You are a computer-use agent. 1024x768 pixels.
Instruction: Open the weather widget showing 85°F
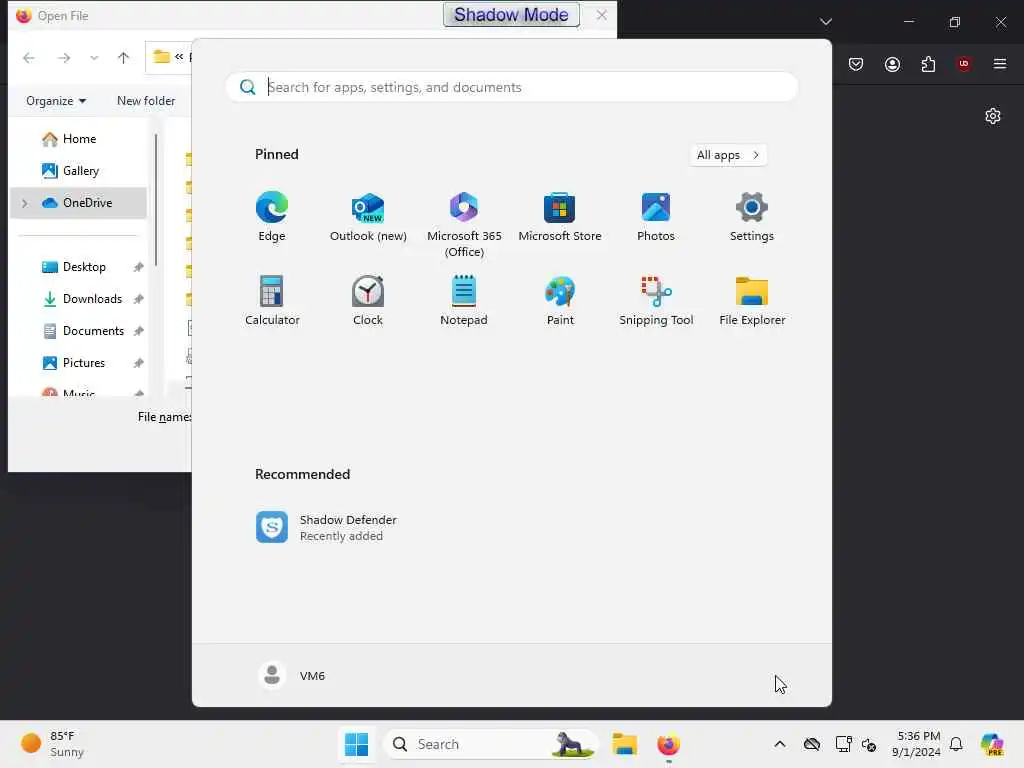54,744
